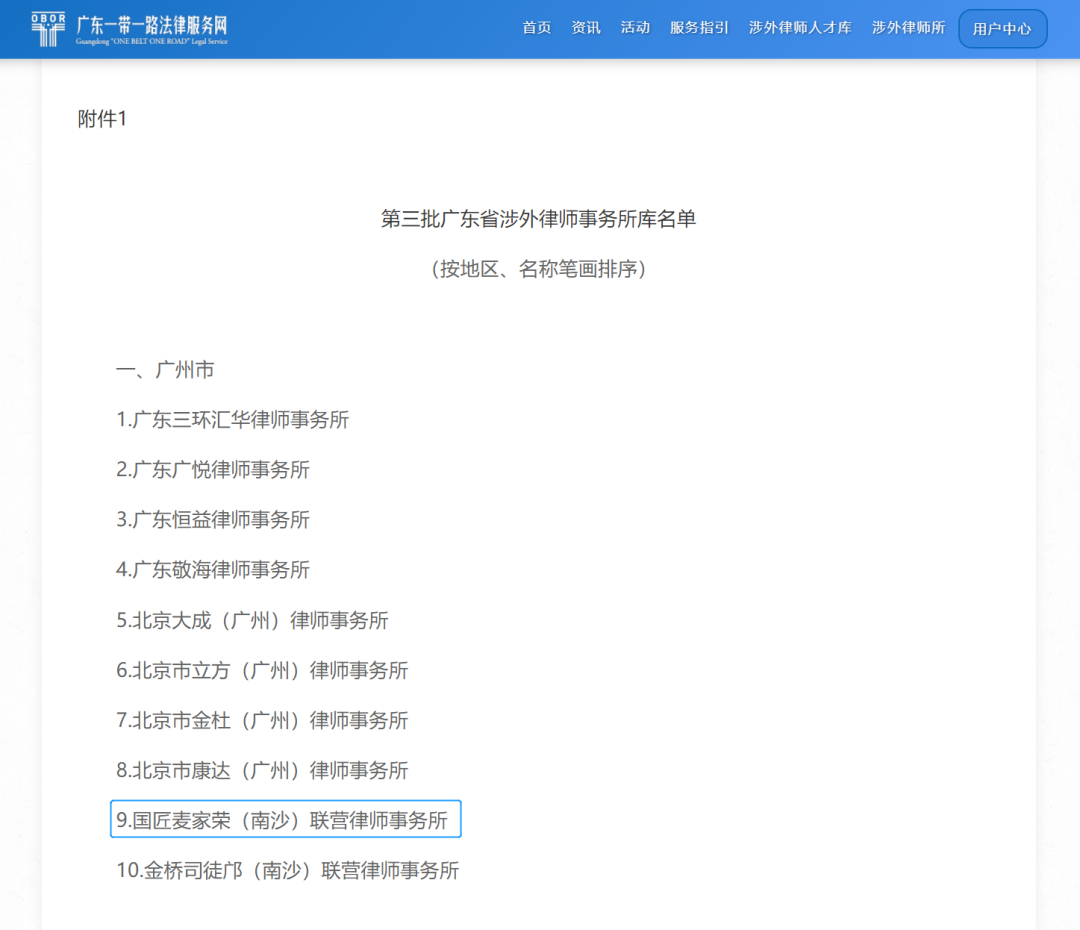Go to 首页 in navigation
Viewport: 1080px width, 930px height.
[537, 28]
